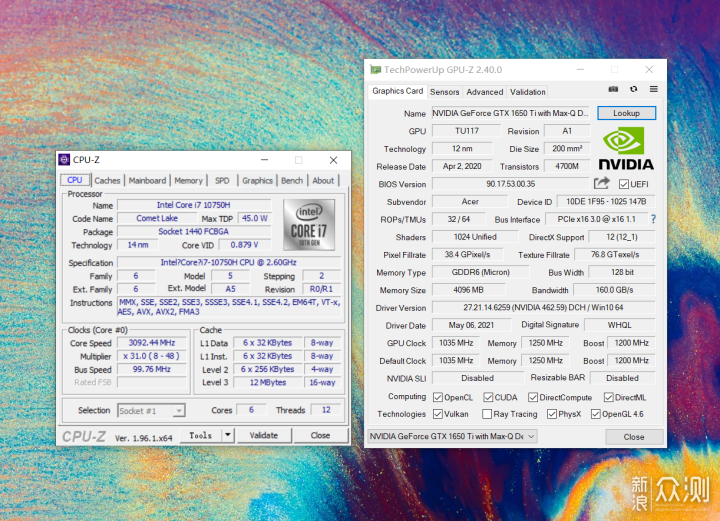Click the GPU-Z refresh icon

(634, 89)
